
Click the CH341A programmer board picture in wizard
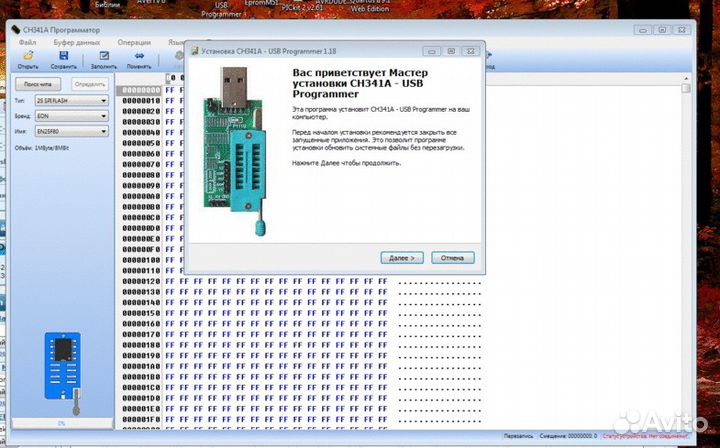point(235,151)
